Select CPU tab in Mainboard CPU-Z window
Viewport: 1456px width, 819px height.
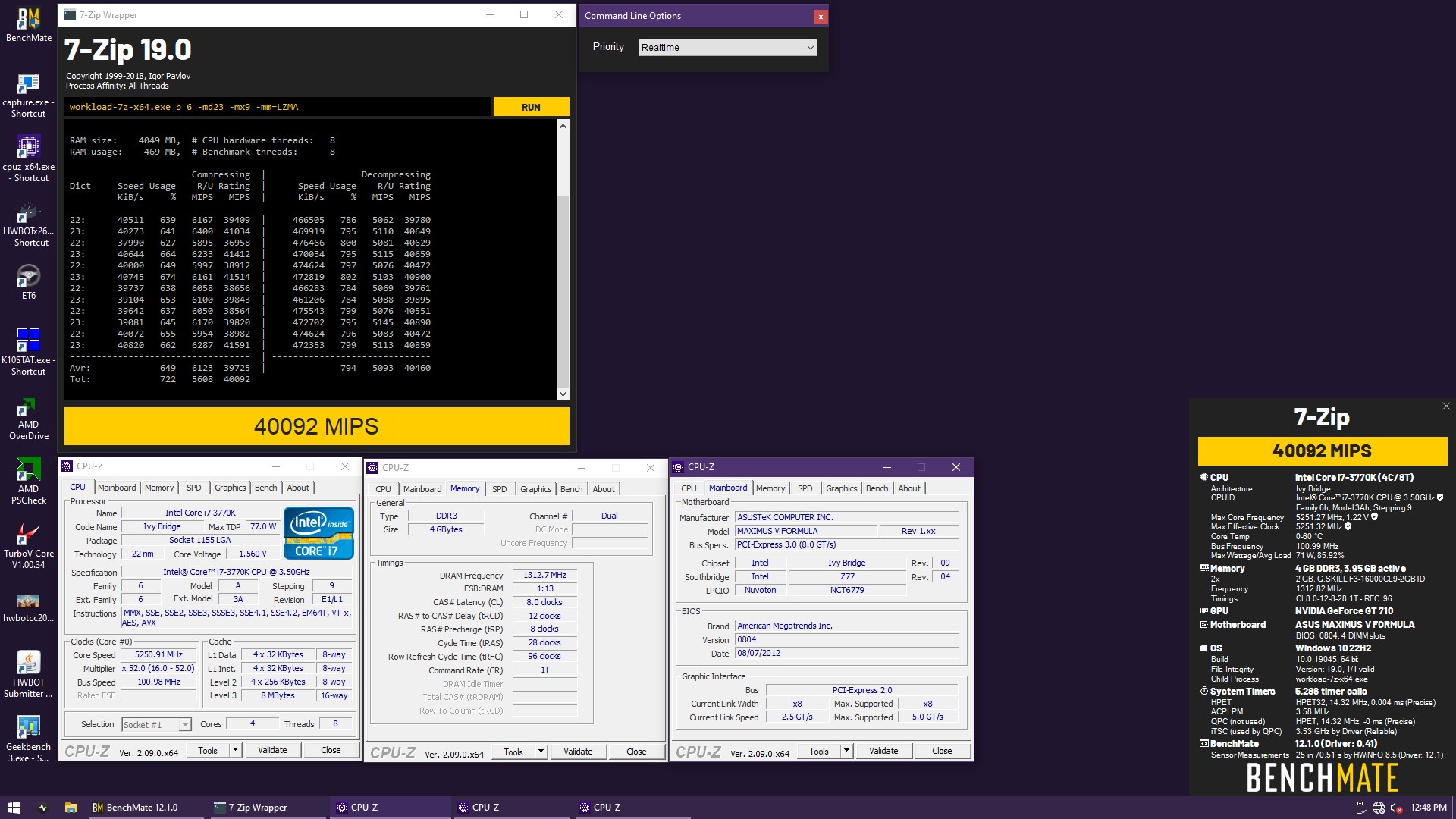[689, 488]
